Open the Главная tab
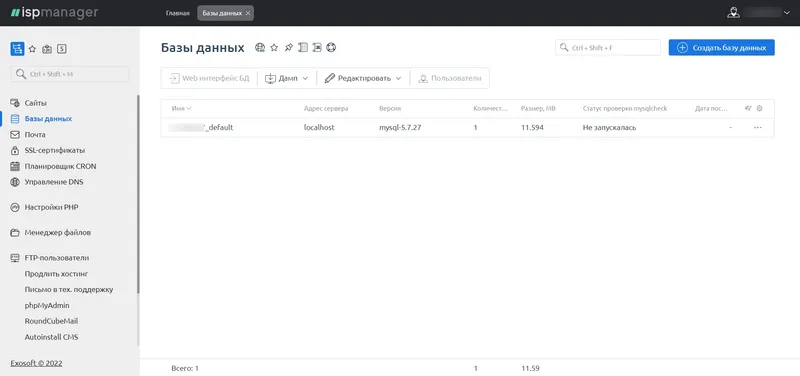 [178, 13]
